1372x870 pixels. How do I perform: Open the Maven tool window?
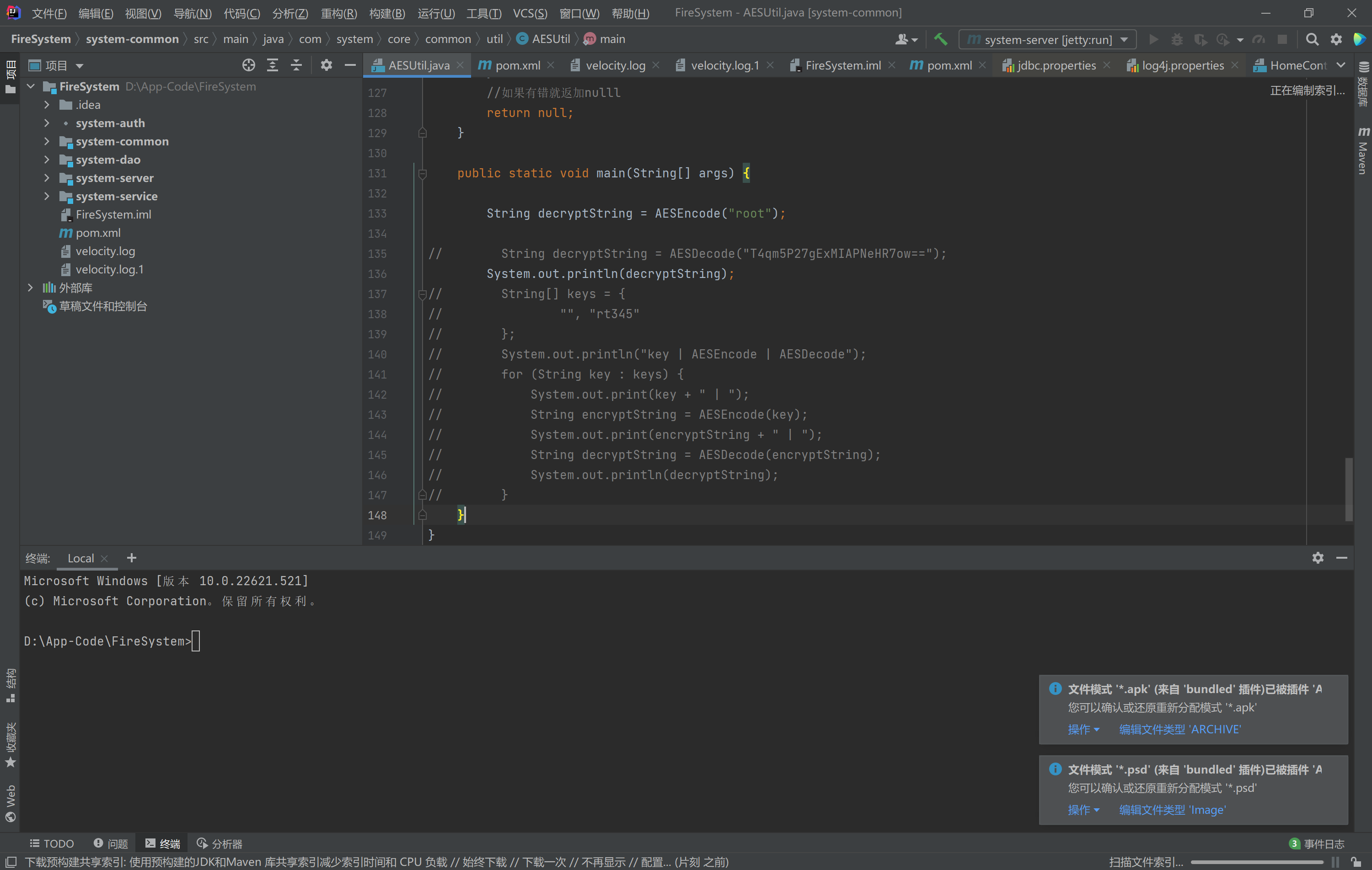coord(1363,150)
